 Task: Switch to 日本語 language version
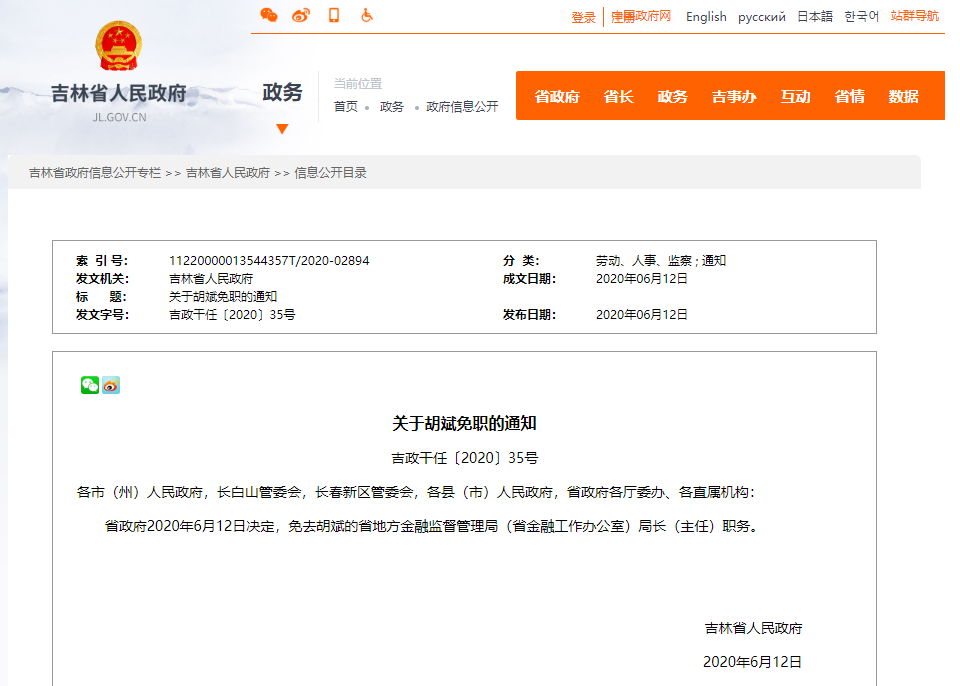click(x=814, y=17)
